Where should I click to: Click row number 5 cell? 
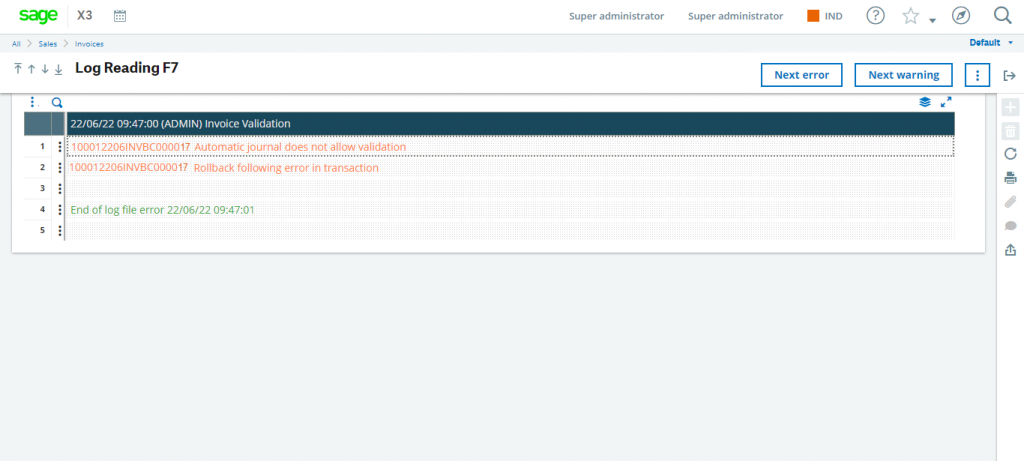(x=38, y=230)
